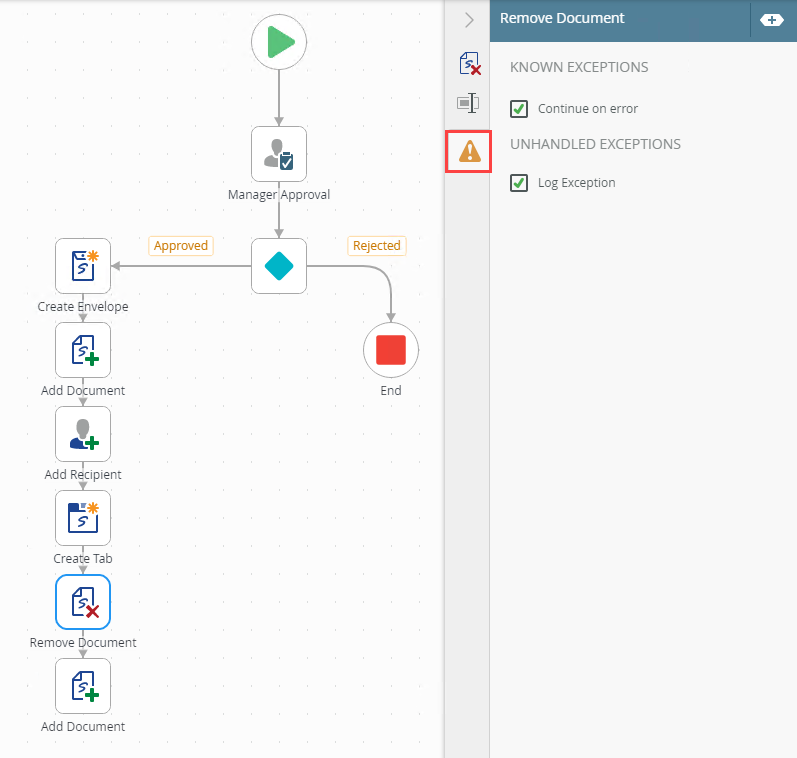The width and height of the screenshot is (797, 758).
Task: Collapse the configuration panel with chevron
Action: (x=469, y=20)
